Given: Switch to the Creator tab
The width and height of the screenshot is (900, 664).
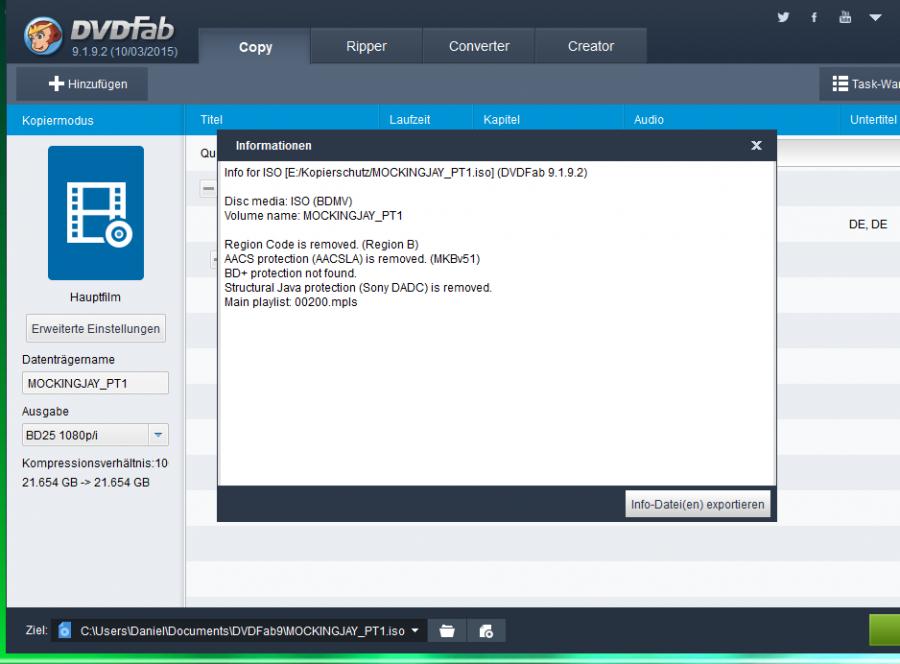Looking at the screenshot, I should [591, 46].
